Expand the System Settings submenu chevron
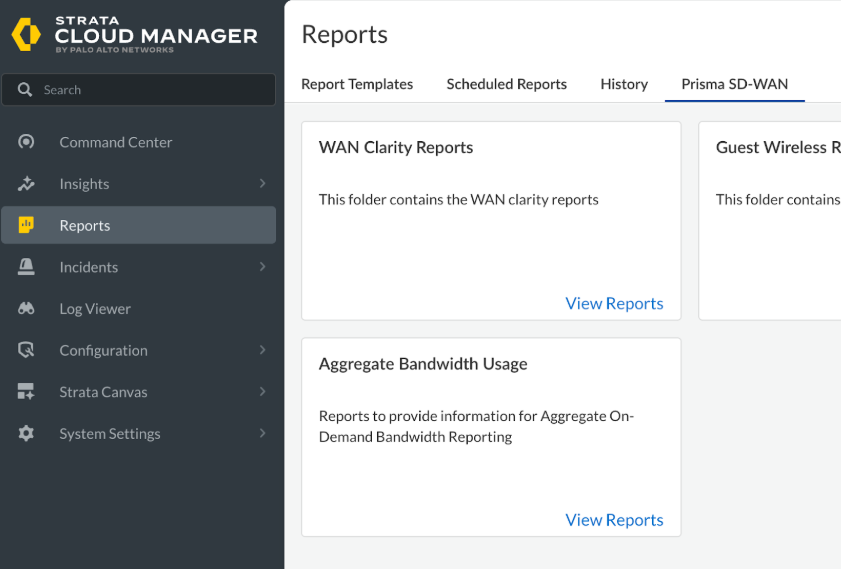This screenshot has width=860, height=569. (x=262, y=434)
